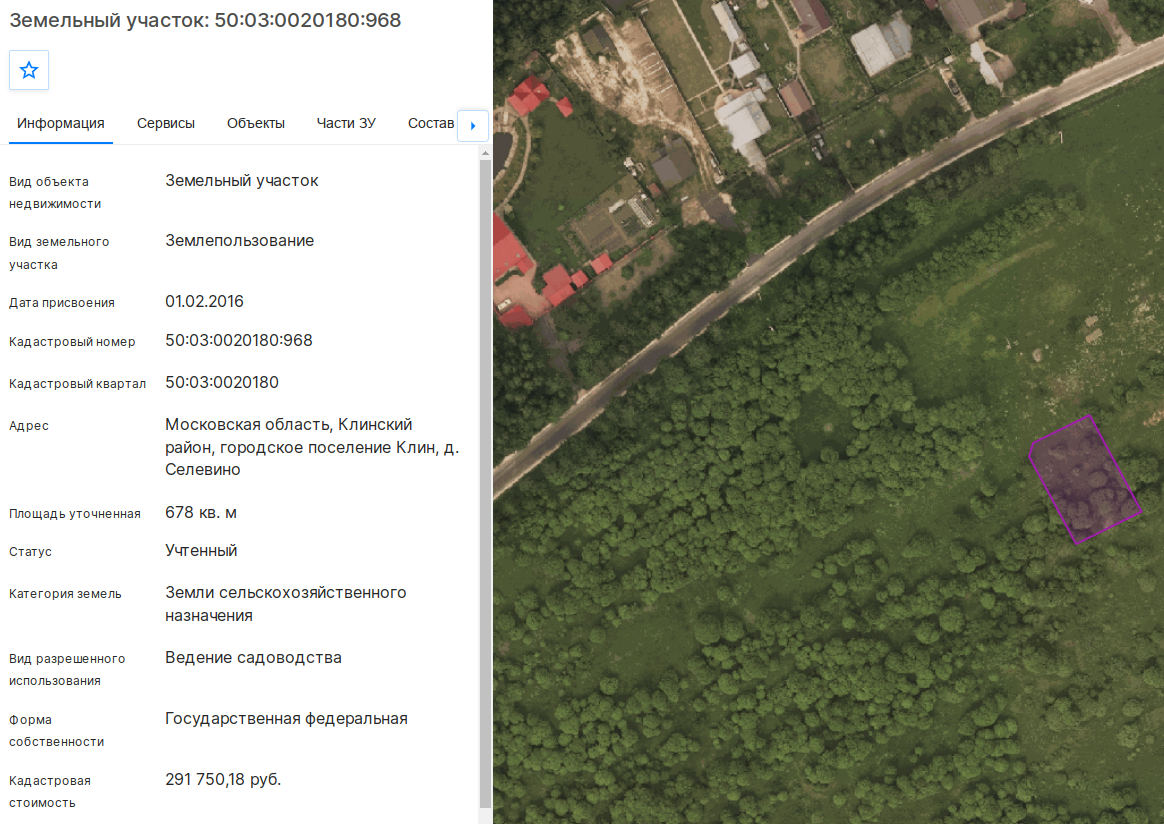Click the label Кадастровый номер
This screenshot has height=824, width=1164.
point(72,342)
